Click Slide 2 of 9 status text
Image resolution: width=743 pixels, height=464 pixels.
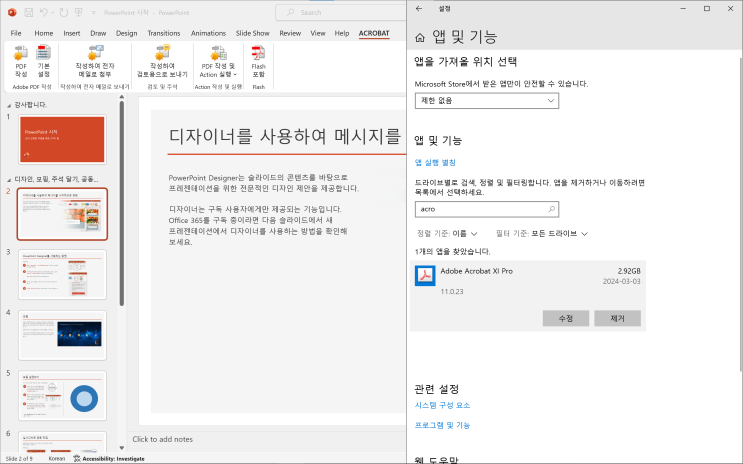19,459
